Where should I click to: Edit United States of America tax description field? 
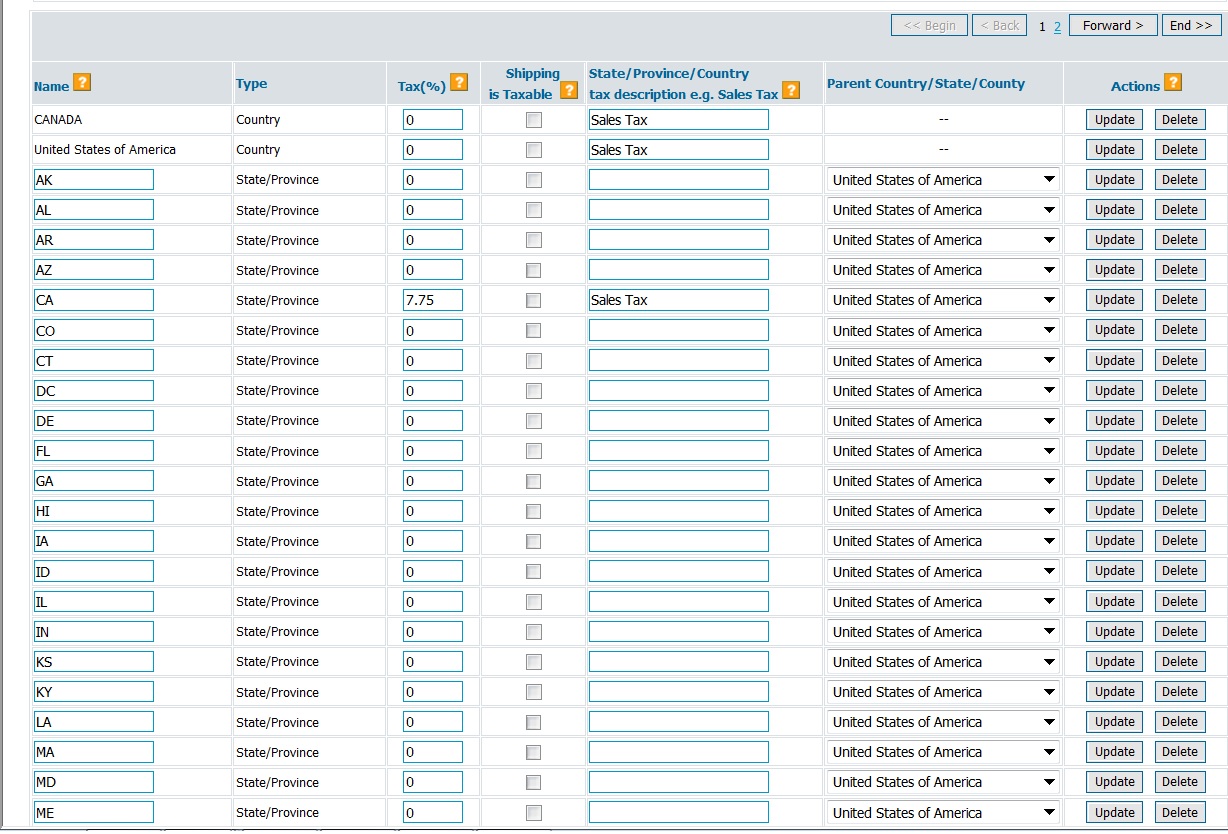[x=679, y=150]
